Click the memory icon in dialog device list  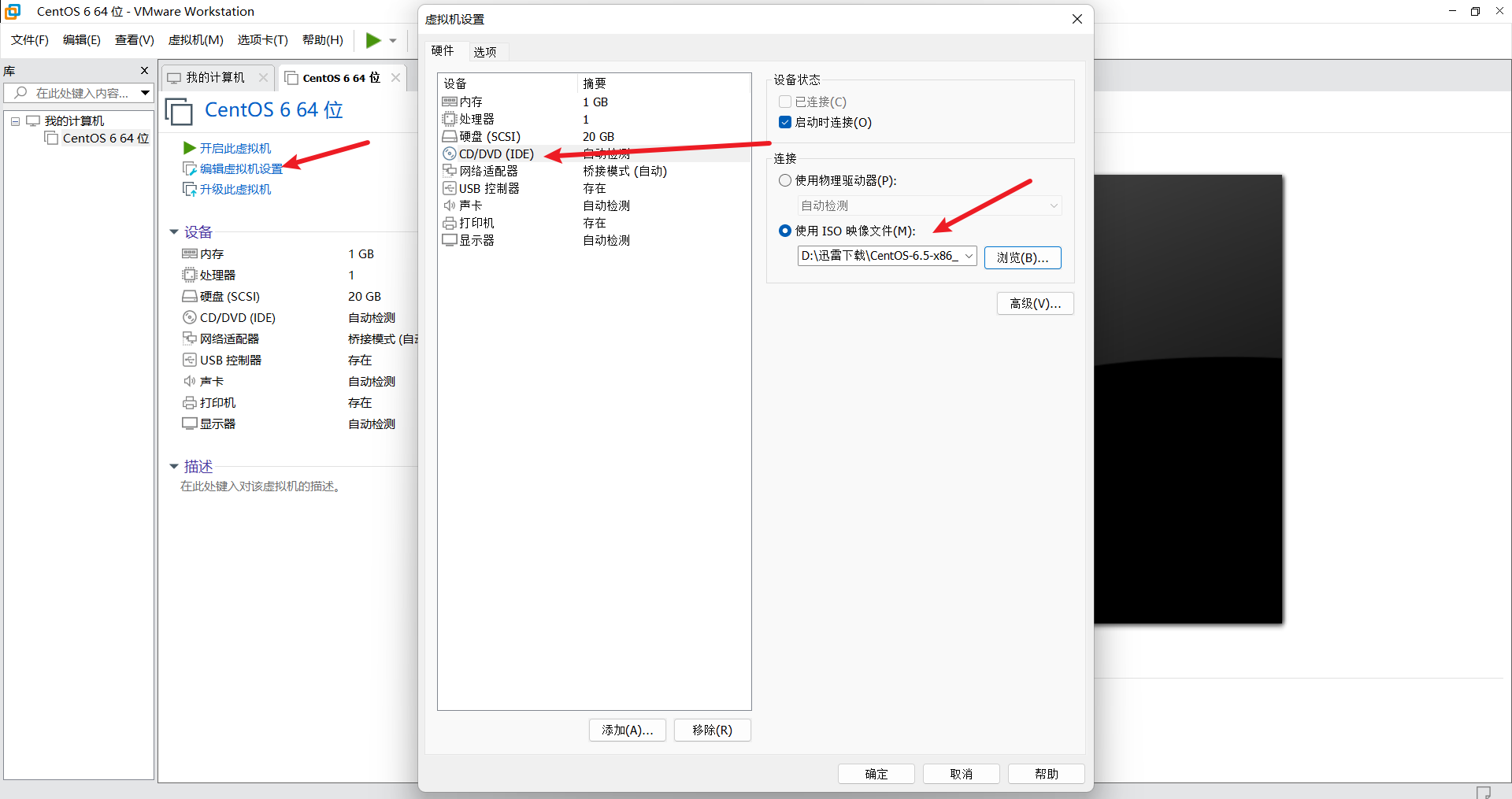pos(450,102)
